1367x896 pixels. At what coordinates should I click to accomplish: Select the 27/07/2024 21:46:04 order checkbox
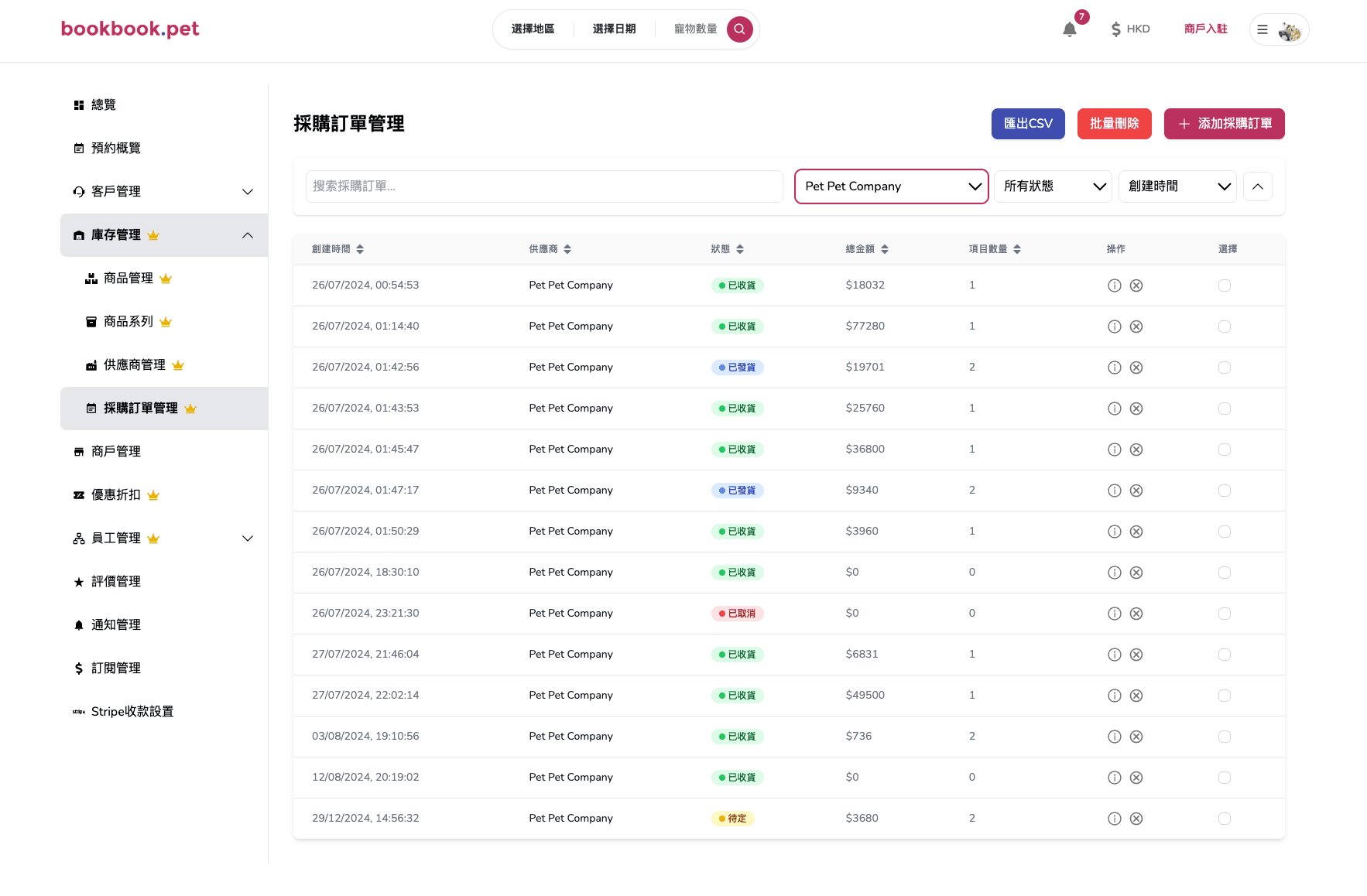click(1225, 655)
